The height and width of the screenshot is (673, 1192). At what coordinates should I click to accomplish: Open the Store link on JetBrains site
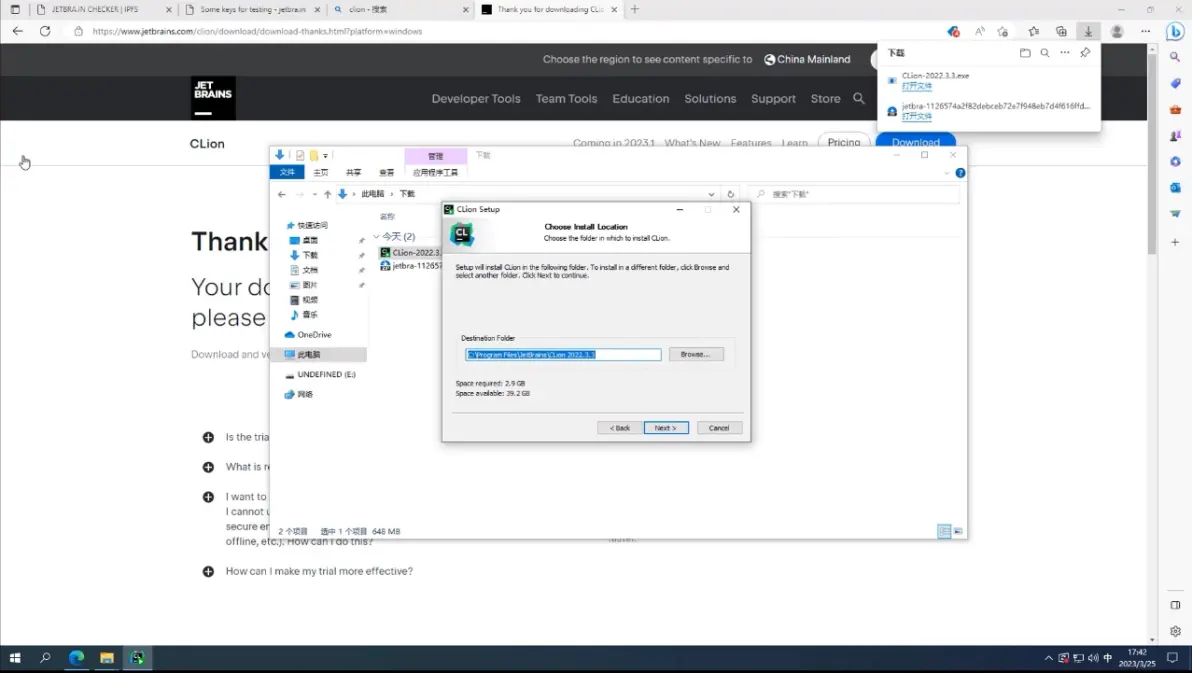click(826, 99)
